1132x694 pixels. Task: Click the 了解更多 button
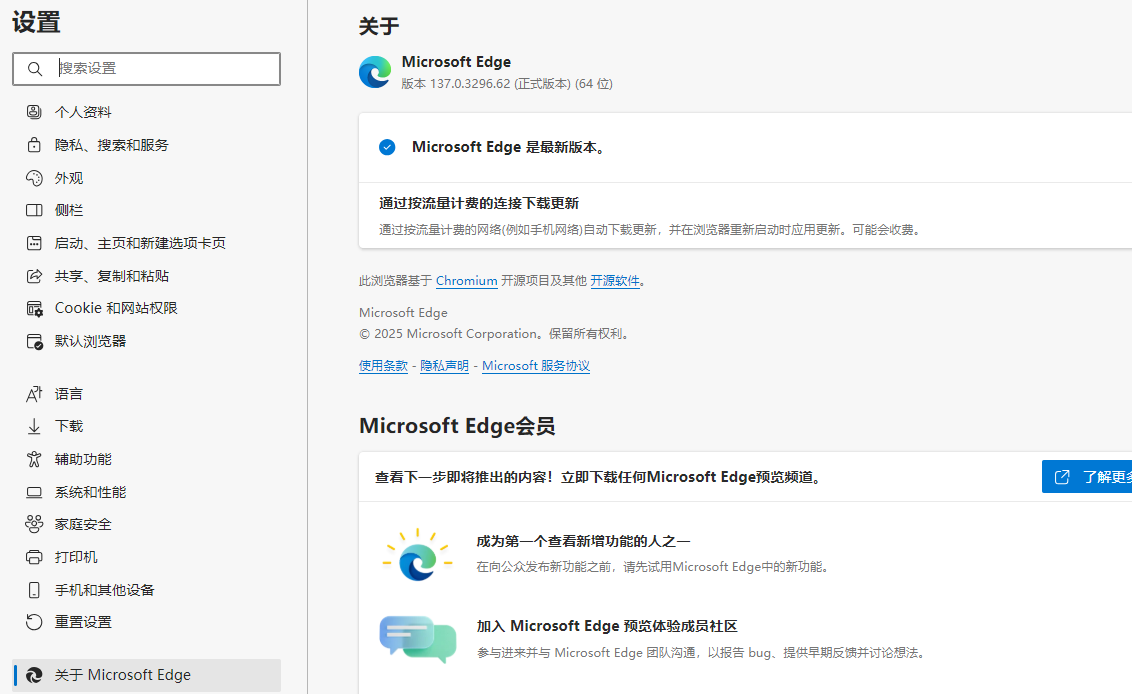(1087, 477)
